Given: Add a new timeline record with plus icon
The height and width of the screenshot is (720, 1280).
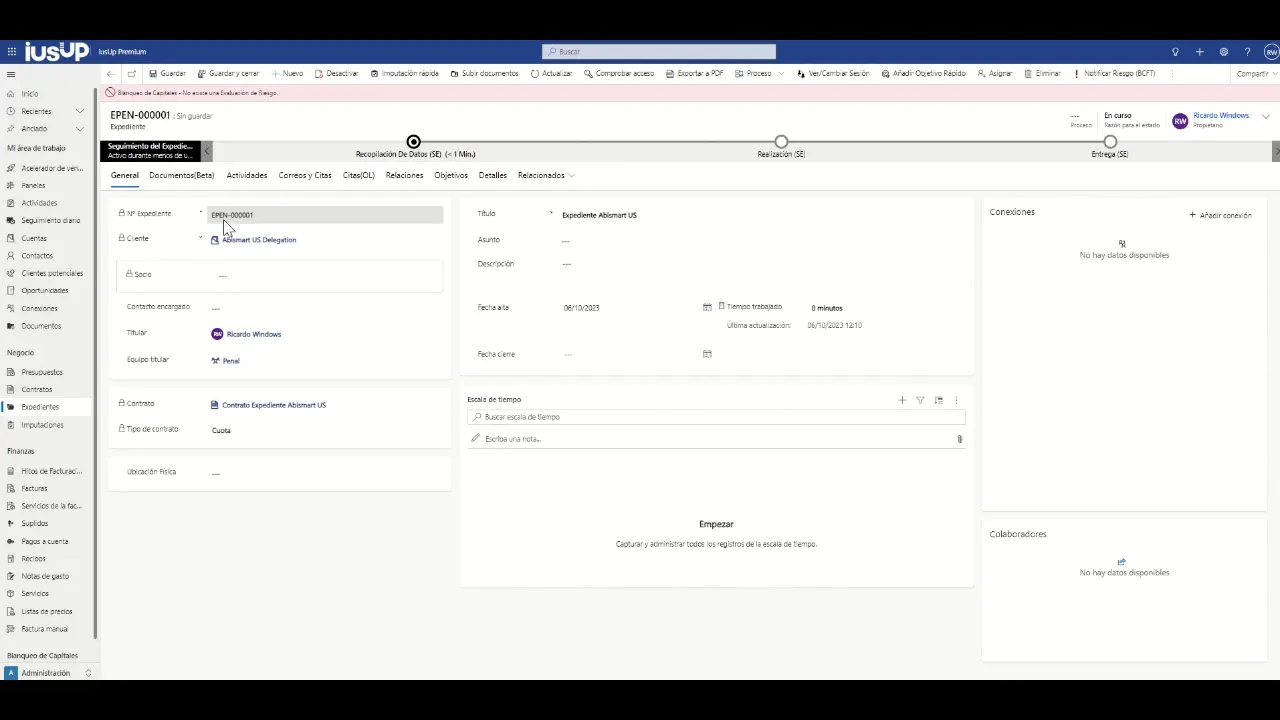Looking at the screenshot, I should click(x=902, y=400).
